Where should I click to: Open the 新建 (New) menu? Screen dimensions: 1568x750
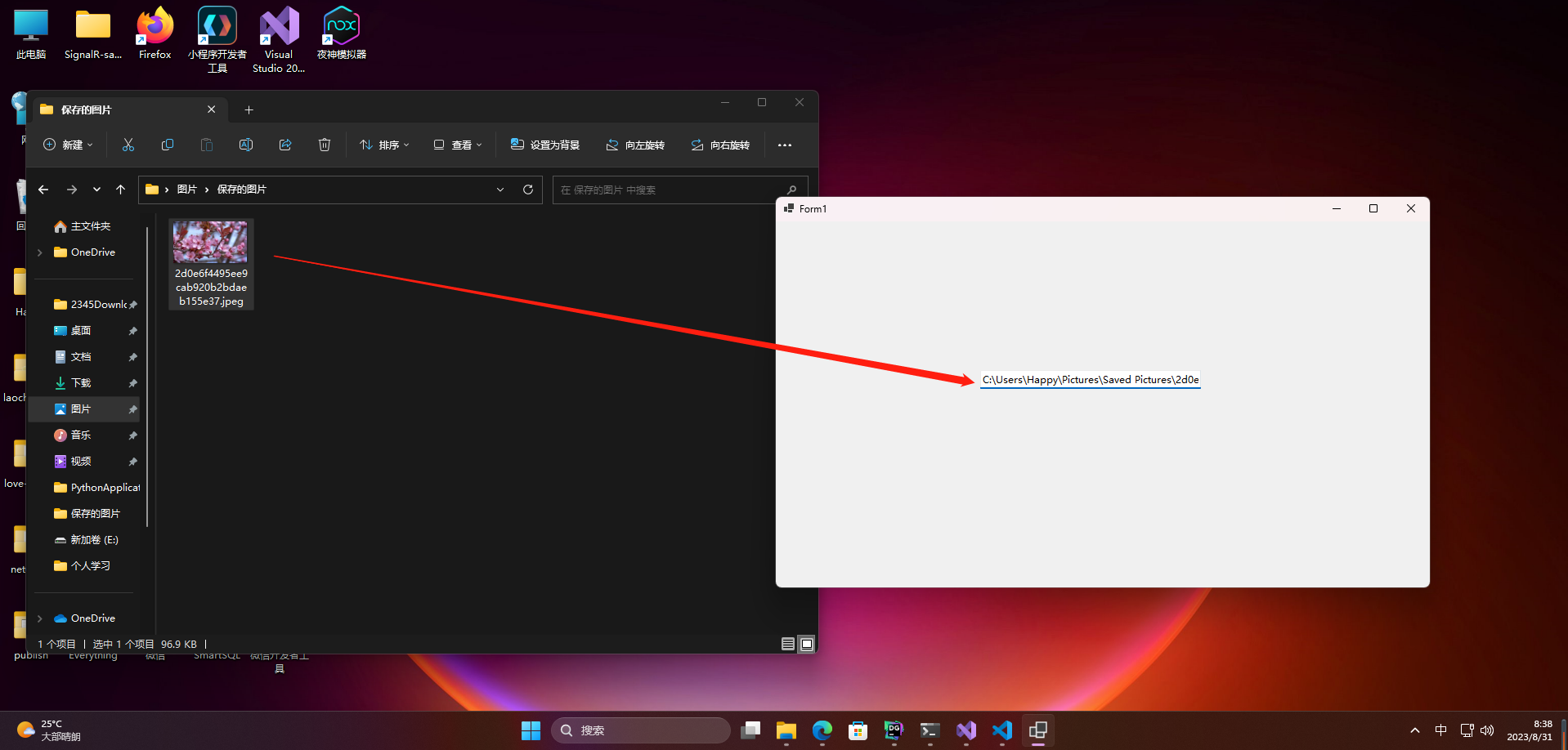pyautogui.click(x=68, y=145)
